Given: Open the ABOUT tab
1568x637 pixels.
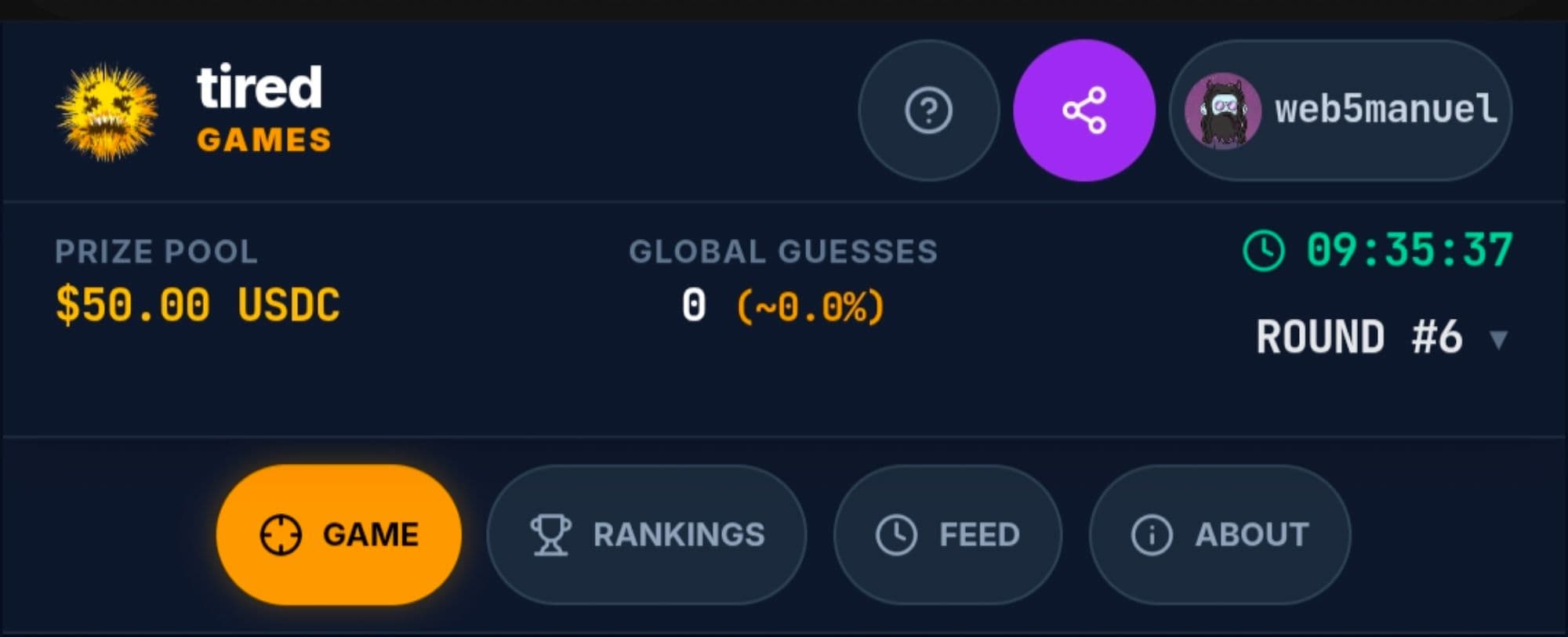Looking at the screenshot, I should point(1251,535).
